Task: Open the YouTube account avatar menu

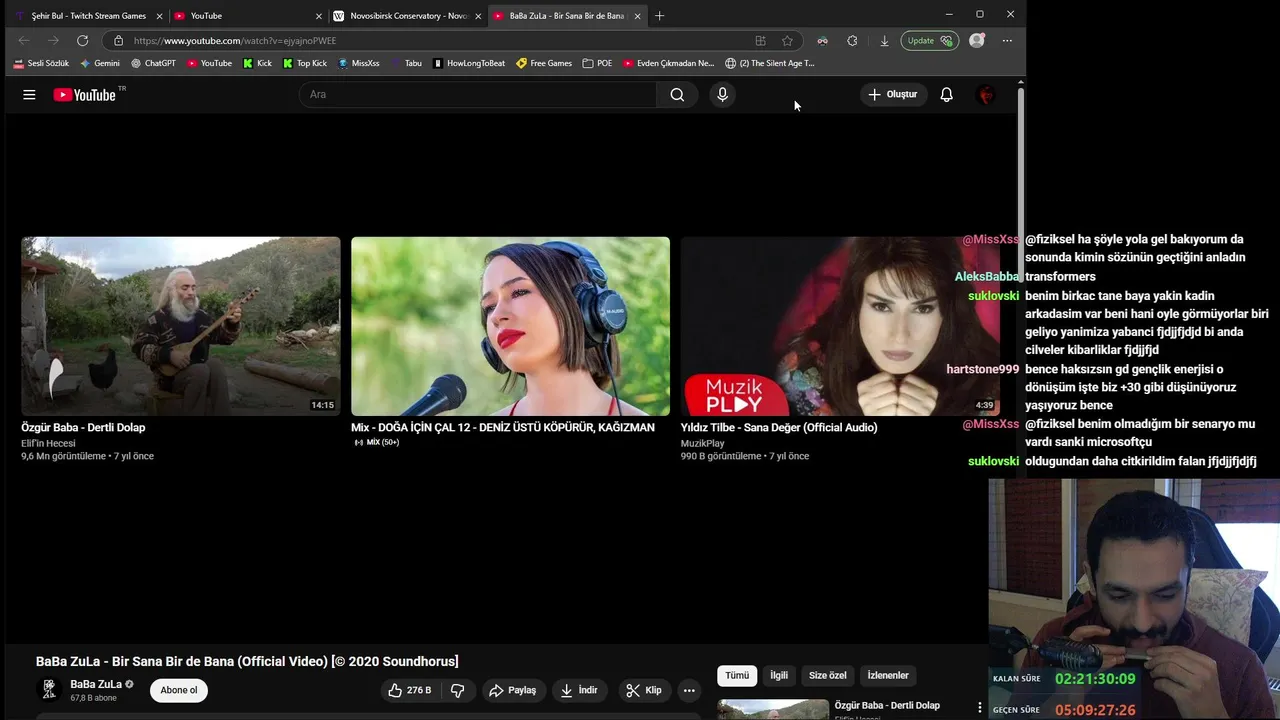Action: [986, 94]
